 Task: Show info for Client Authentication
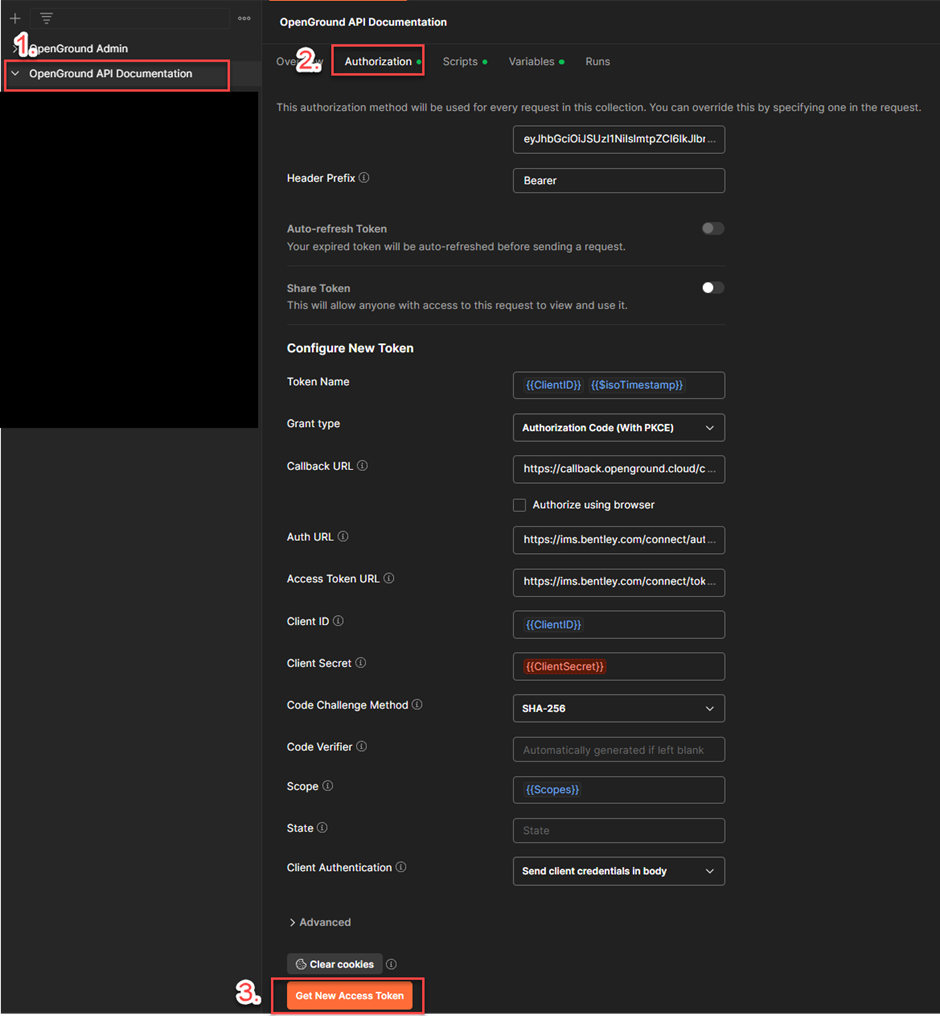(x=401, y=867)
